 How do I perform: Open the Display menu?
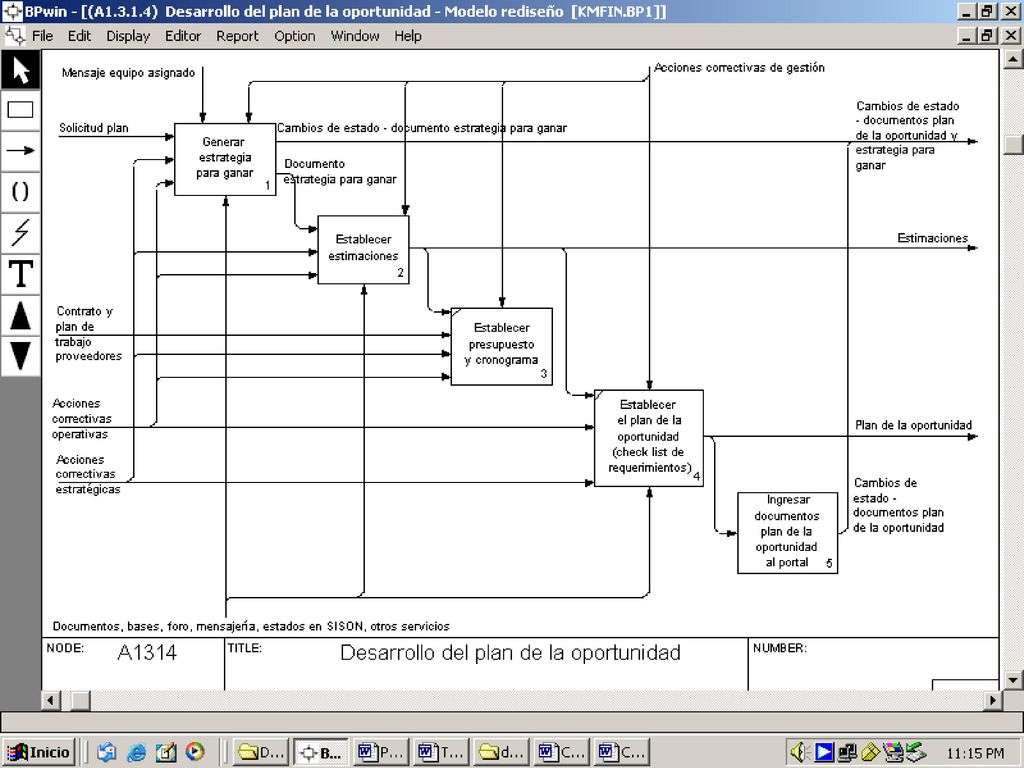point(128,36)
